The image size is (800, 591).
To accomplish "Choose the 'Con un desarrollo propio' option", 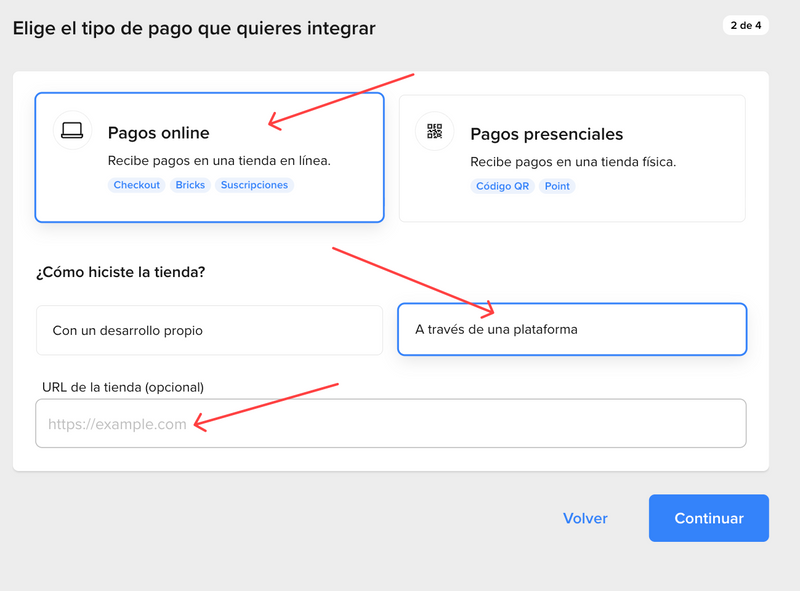I will pos(209,330).
